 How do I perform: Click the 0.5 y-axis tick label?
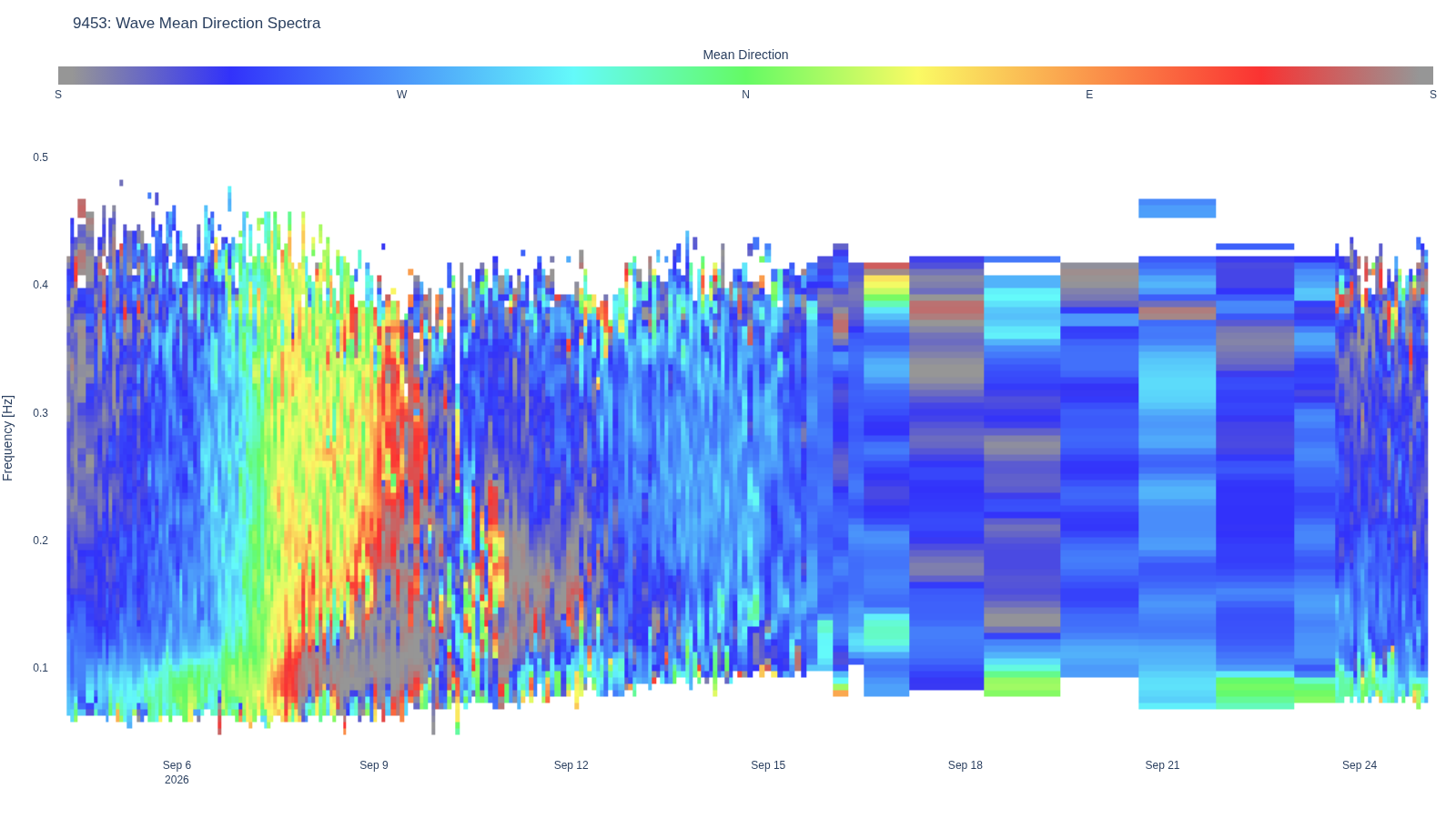coord(41,157)
